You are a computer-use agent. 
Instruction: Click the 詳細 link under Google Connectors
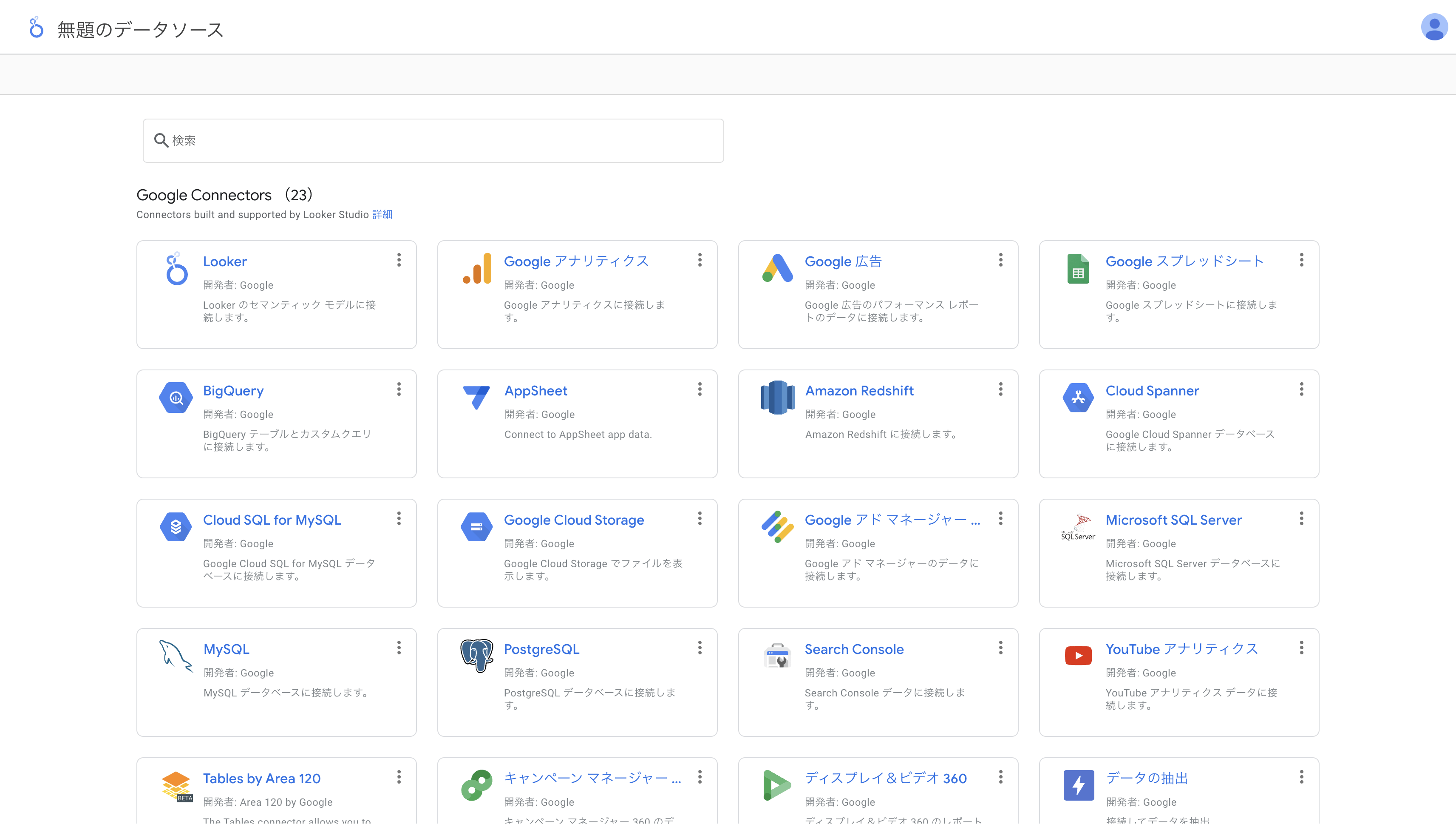click(382, 214)
